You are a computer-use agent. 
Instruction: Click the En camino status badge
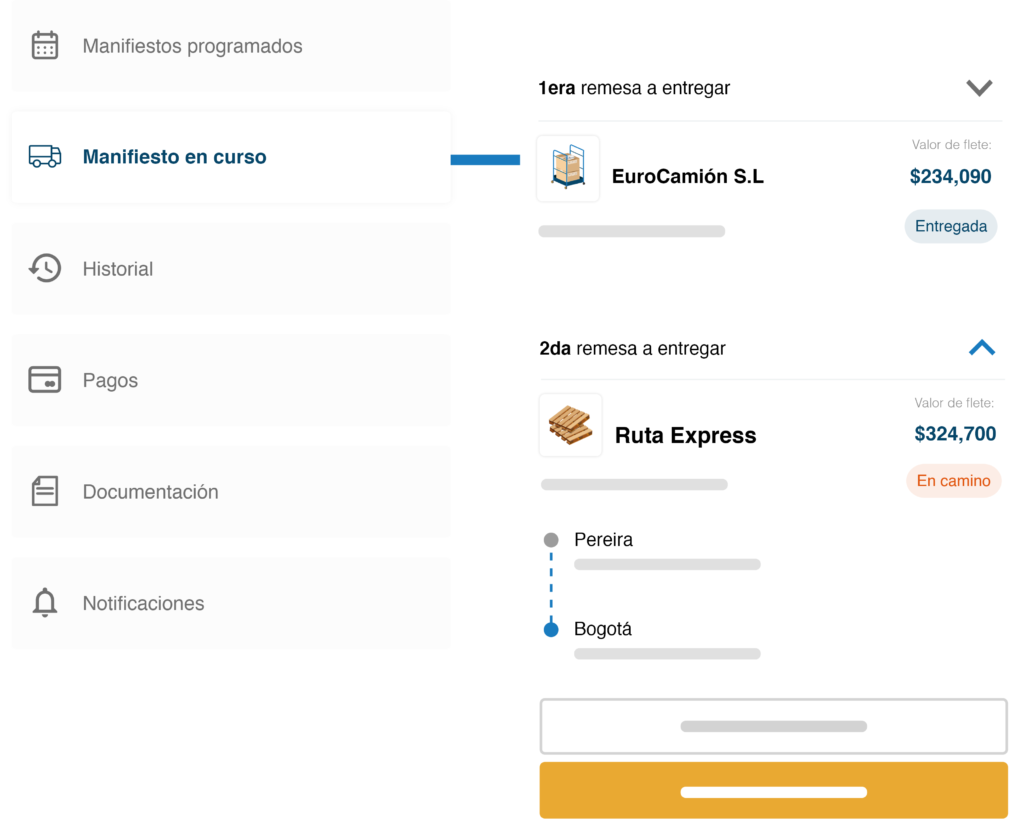(953, 481)
